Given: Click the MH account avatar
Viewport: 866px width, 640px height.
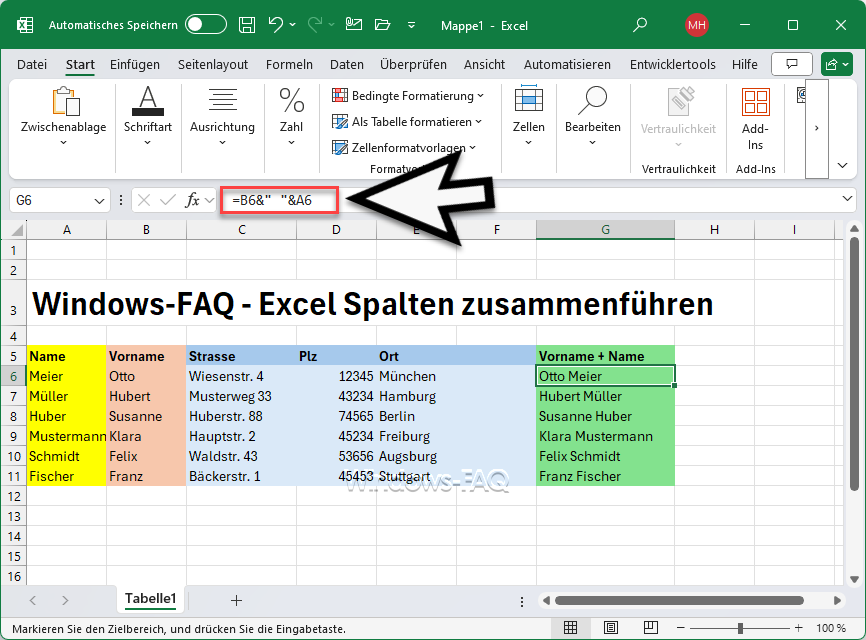Looking at the screenshot, I should tap(696, 25).
